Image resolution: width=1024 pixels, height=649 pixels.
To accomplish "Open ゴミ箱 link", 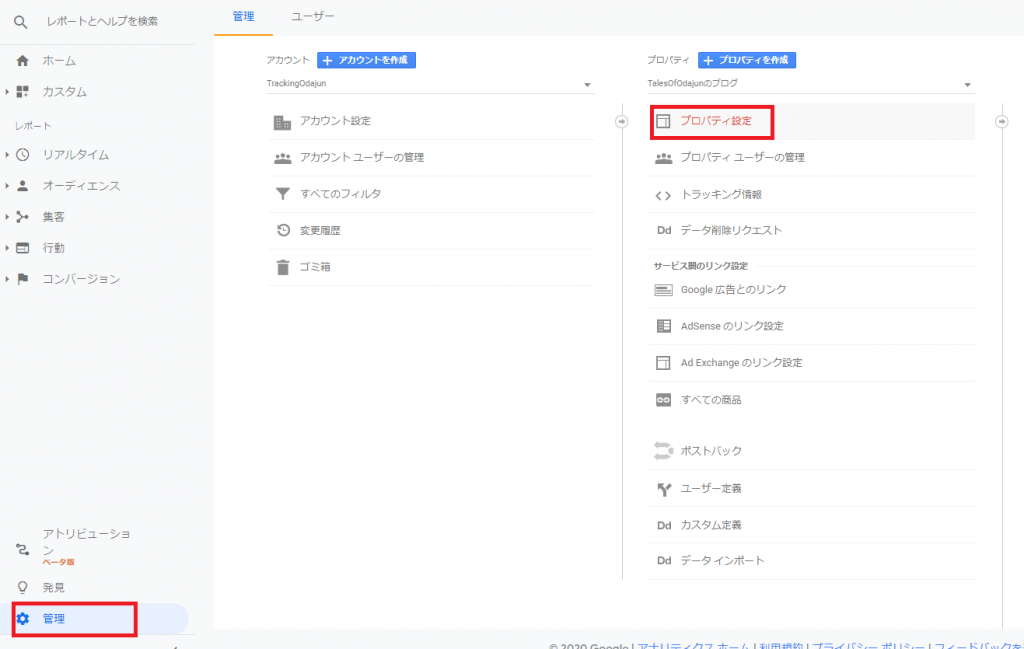I will [315, 267].
